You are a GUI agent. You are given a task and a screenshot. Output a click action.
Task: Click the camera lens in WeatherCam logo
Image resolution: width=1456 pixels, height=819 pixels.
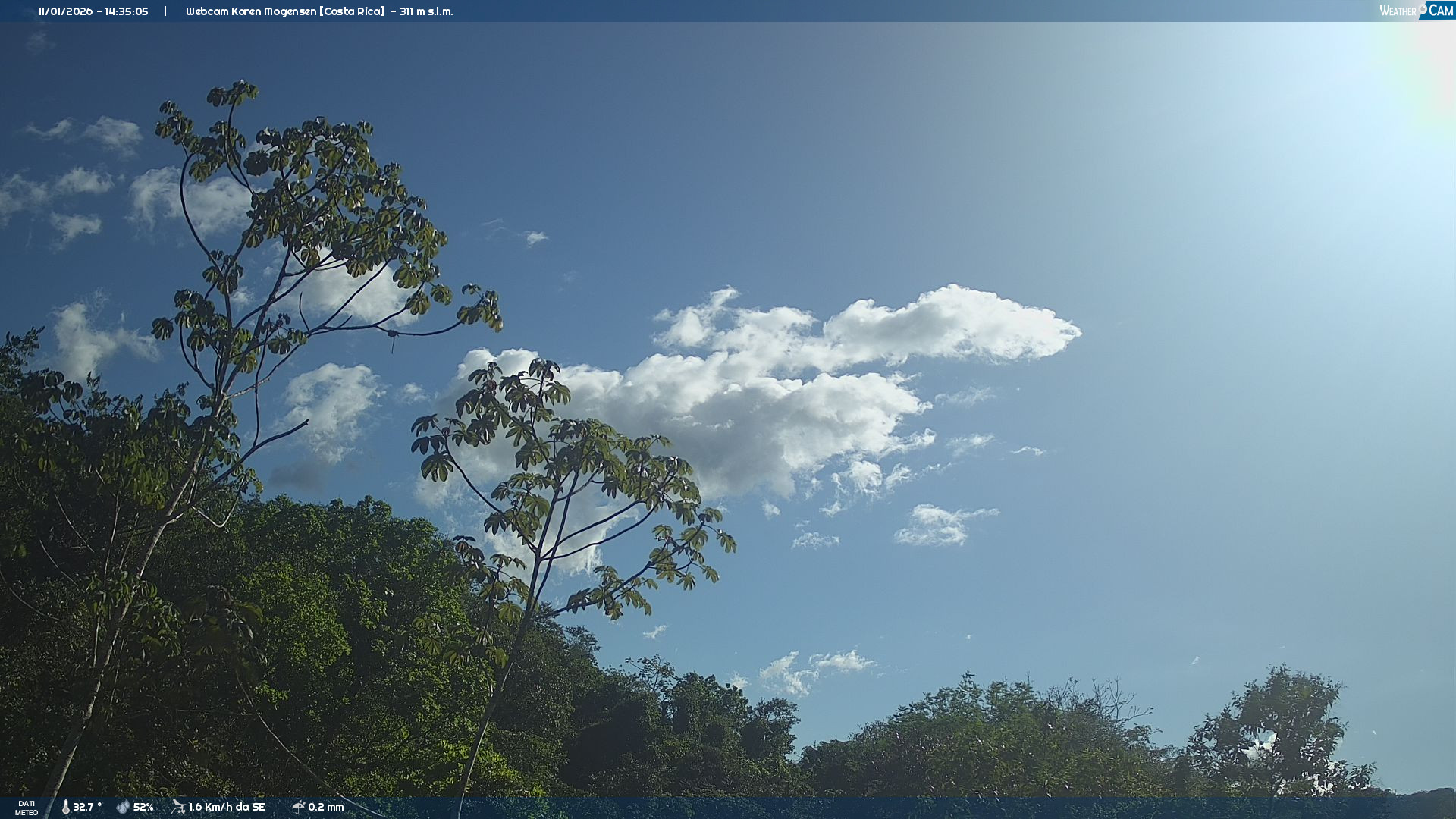1423,8
